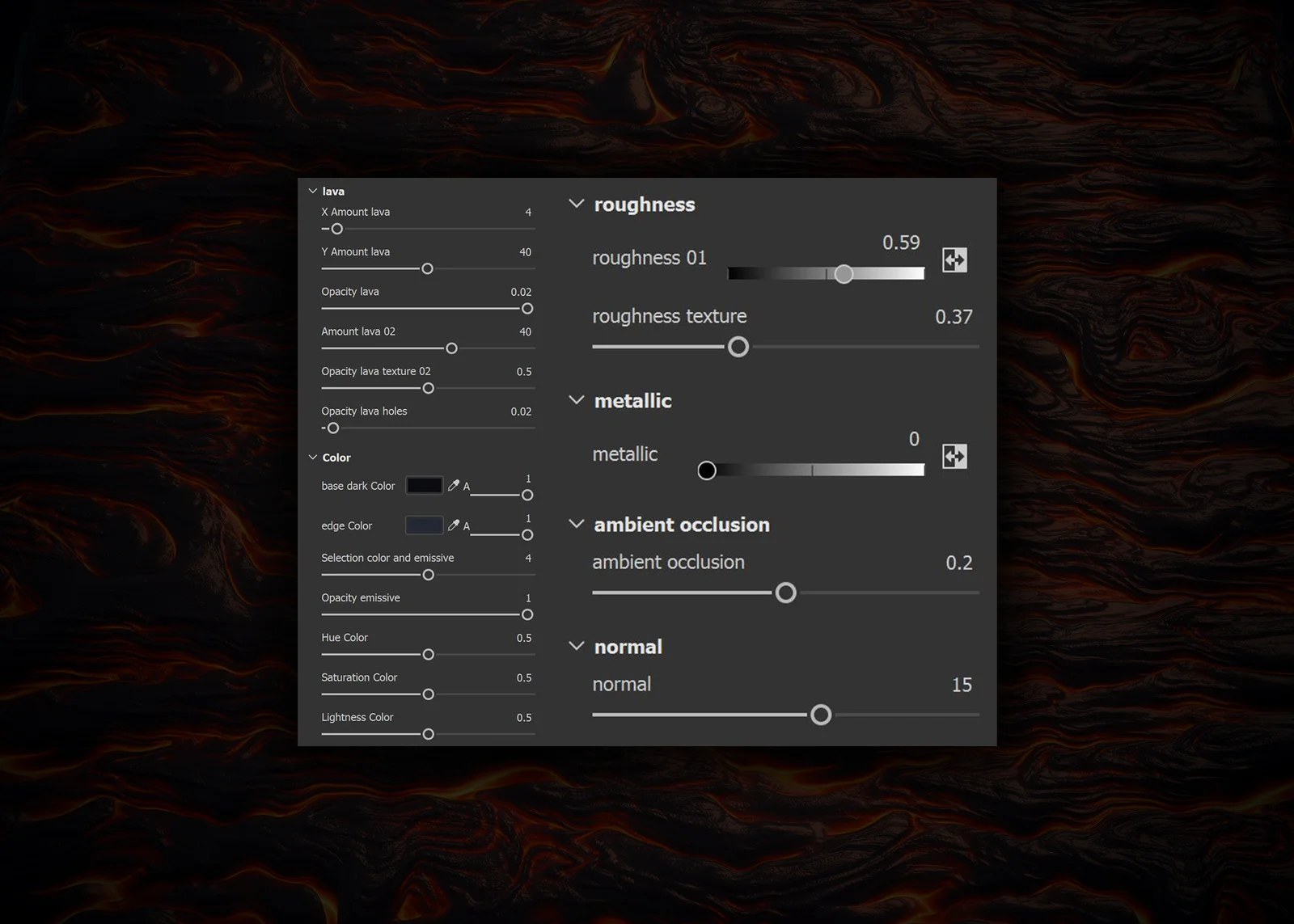The width and height of the screenshot is (1294, 924).
Task: Collapse the lava section
Action: click(313, 191)
